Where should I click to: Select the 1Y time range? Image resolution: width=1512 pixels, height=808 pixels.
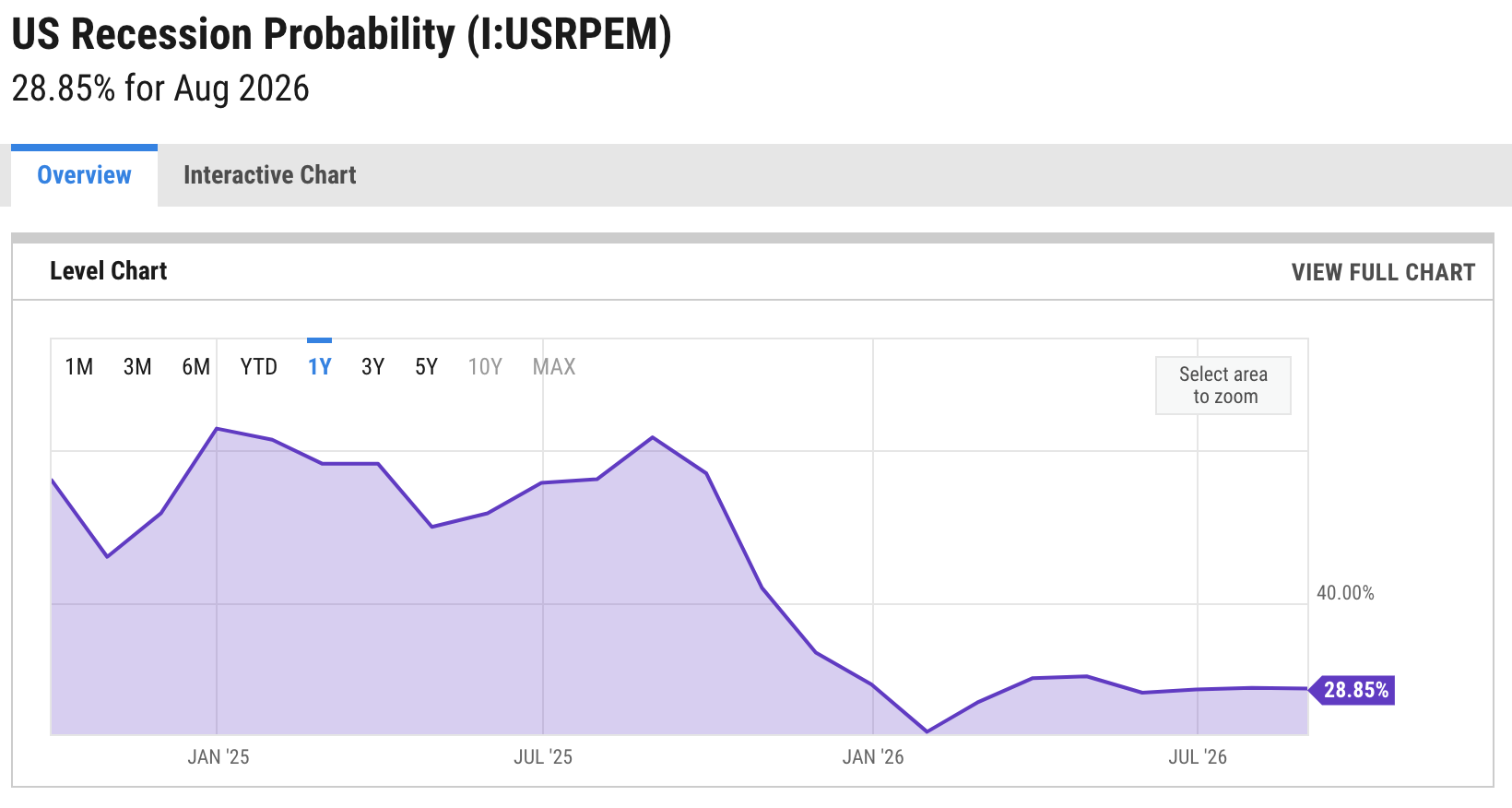point(319,367)
